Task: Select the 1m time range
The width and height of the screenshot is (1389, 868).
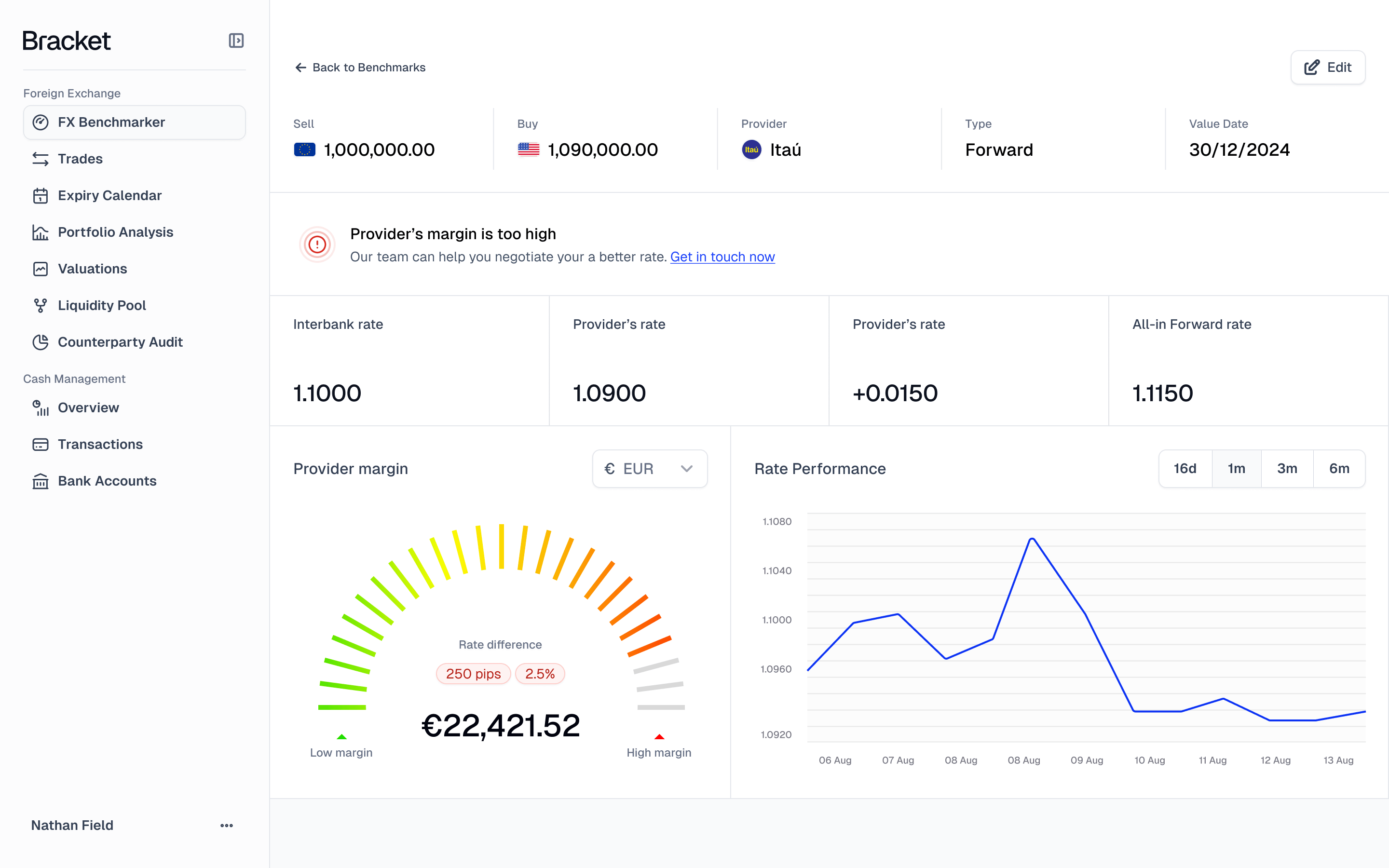Action: (1236, 469)
